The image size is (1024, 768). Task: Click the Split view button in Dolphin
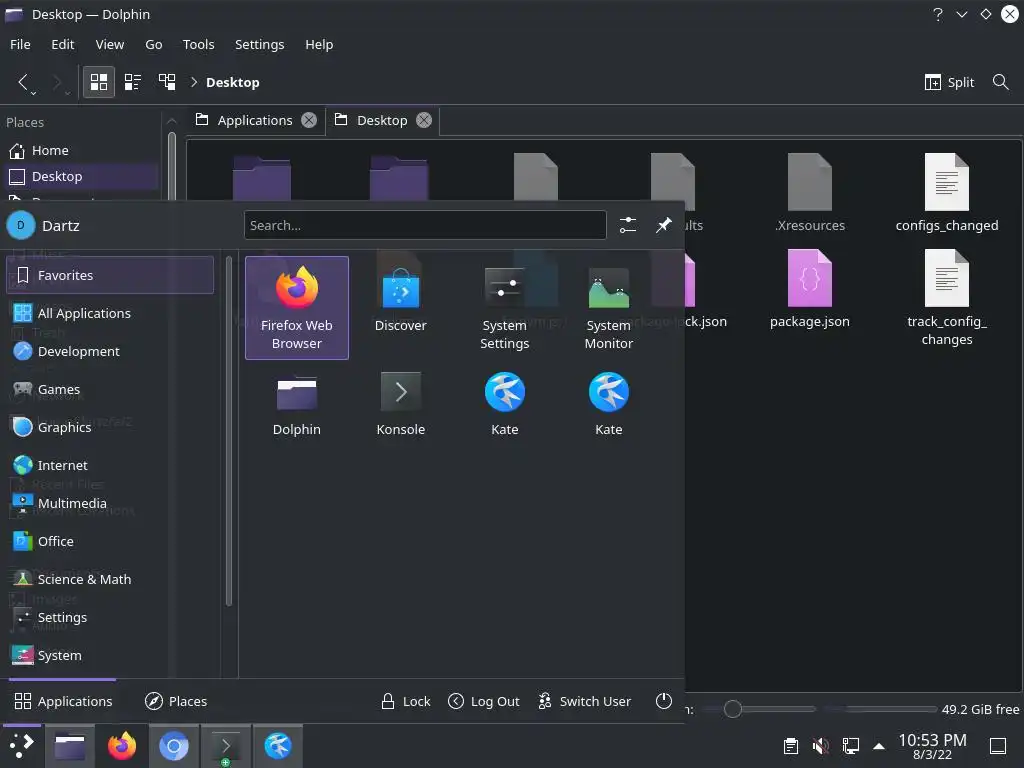click(x=950, y=82)
